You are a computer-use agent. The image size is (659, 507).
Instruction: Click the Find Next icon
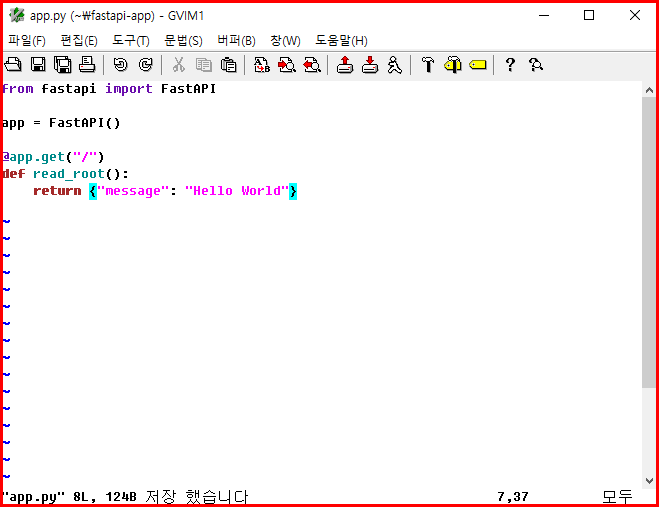pos(287,65)
